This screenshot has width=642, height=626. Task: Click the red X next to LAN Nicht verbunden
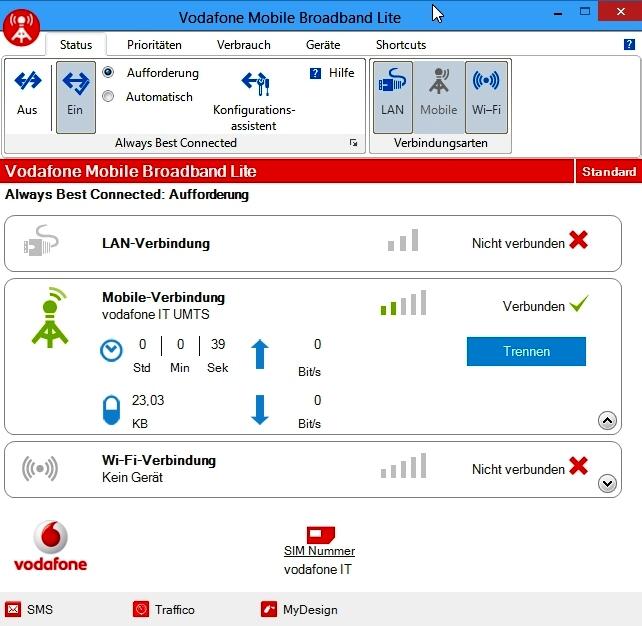[579, 240]
